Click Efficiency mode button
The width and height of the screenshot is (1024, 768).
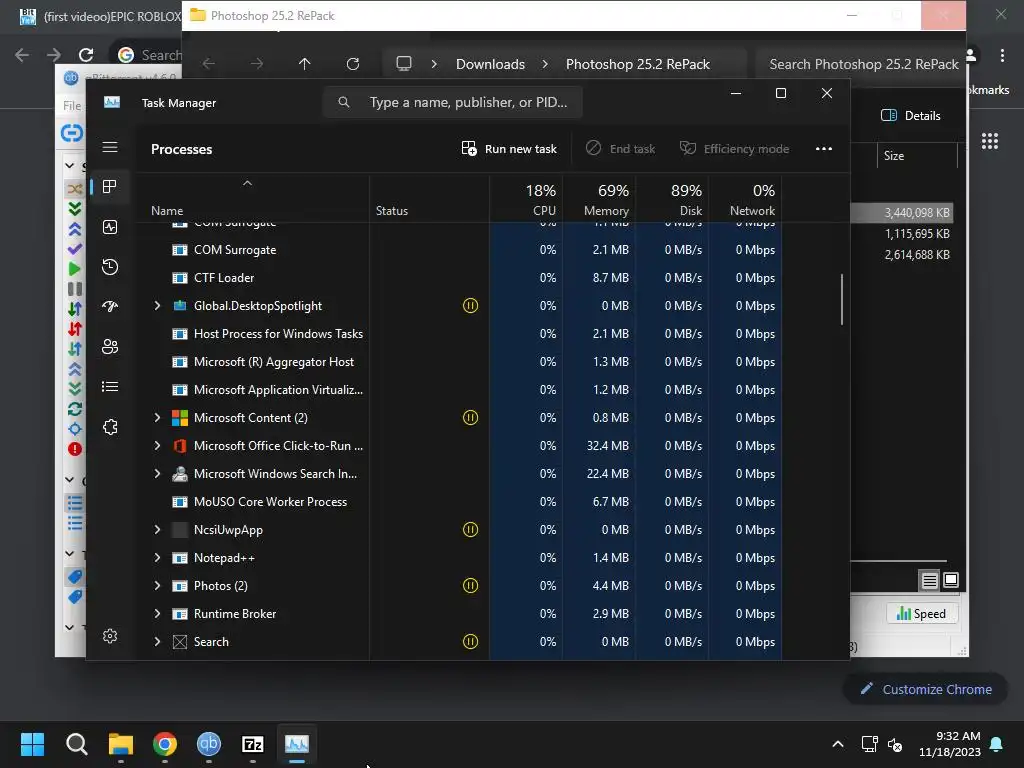[x=734, y=149]
